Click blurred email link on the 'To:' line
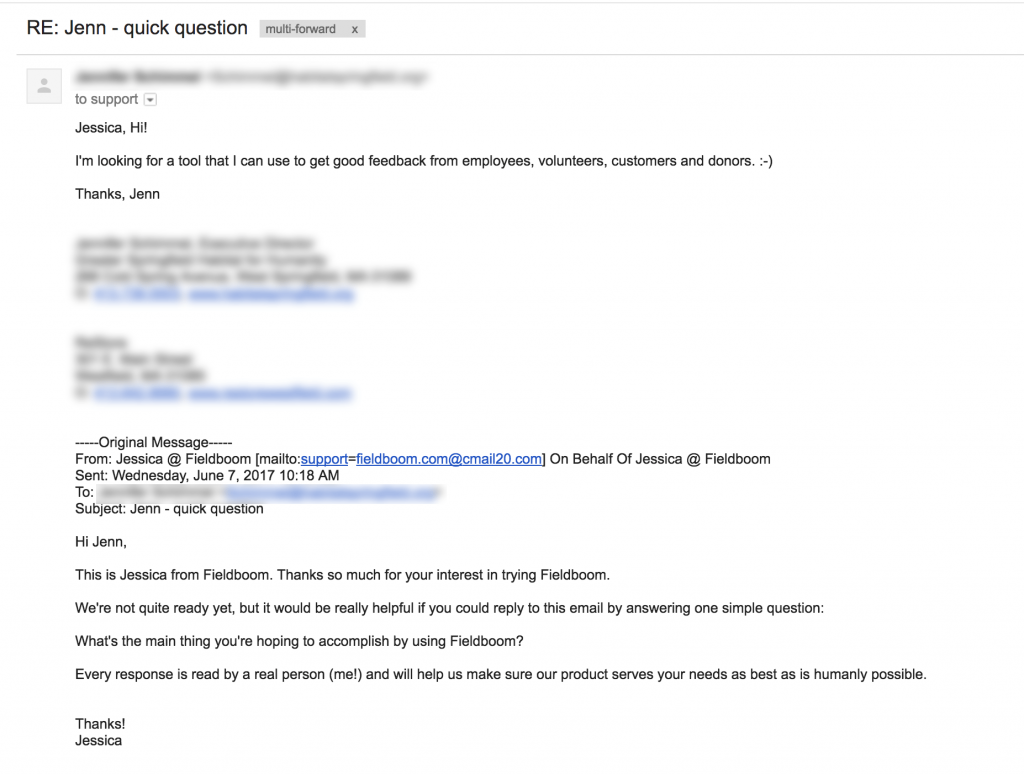The width and height of the screenshot is (1024, 774). 331,492
